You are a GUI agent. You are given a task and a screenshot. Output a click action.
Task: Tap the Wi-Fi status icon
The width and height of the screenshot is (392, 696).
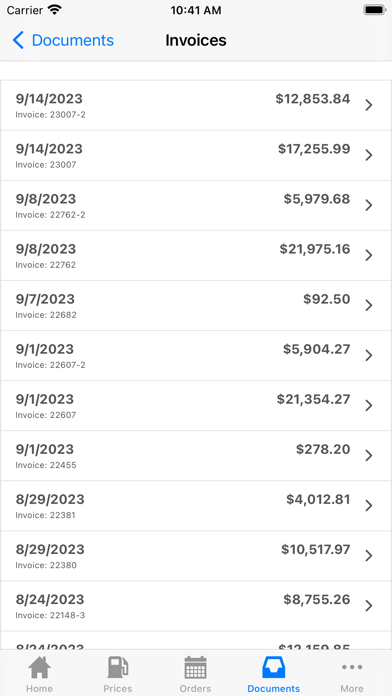coord(55,10)
